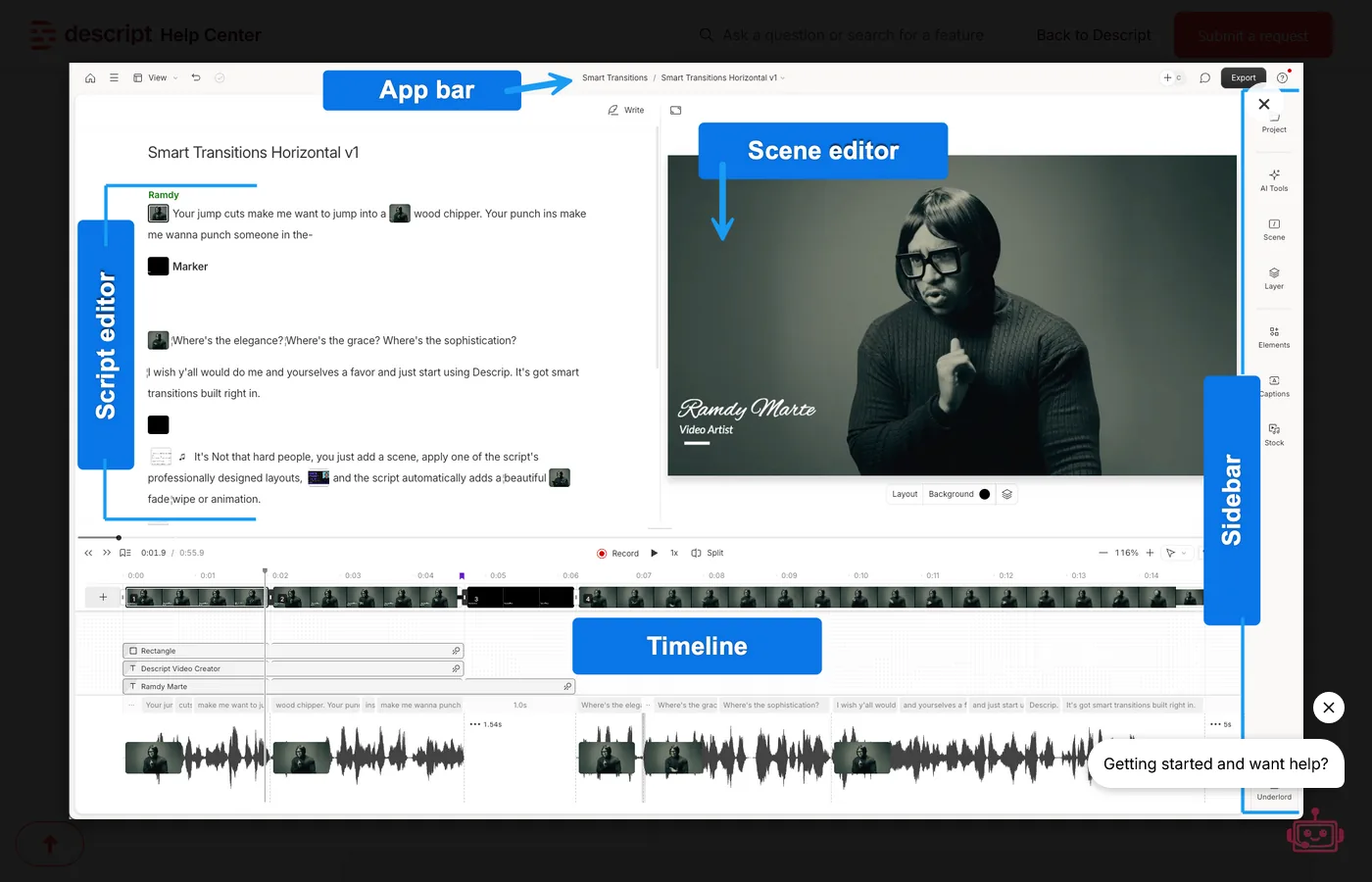Image resolution: width=1372 pixels, height=882 pixels.
Task: Click the Ramdy speaker label
Action: [164, 195]
